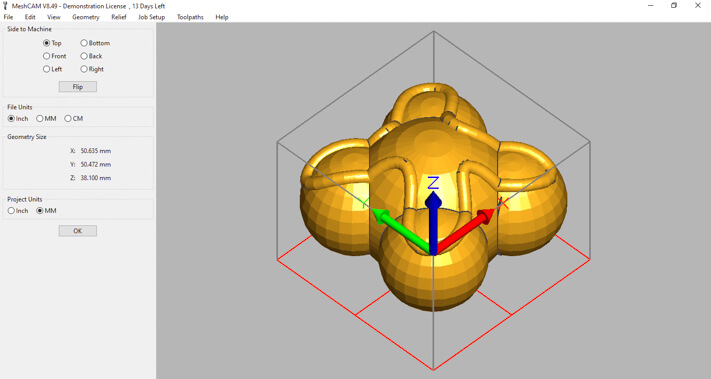Close the MeshCAM window
Screen dimensions: 711x379
click(698, 5)
